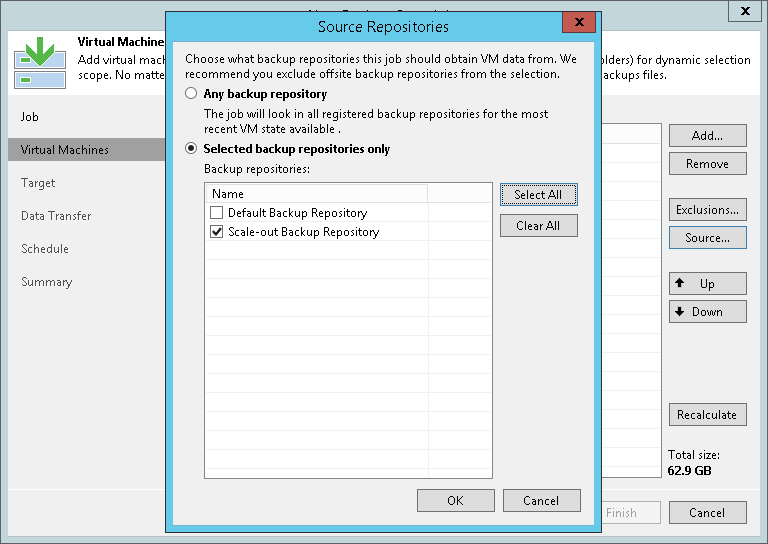Image resolution: width=768 pixels, height=544 pixels.
Task: Click the green arrow virtual machine icon
Action: [40, 63]
